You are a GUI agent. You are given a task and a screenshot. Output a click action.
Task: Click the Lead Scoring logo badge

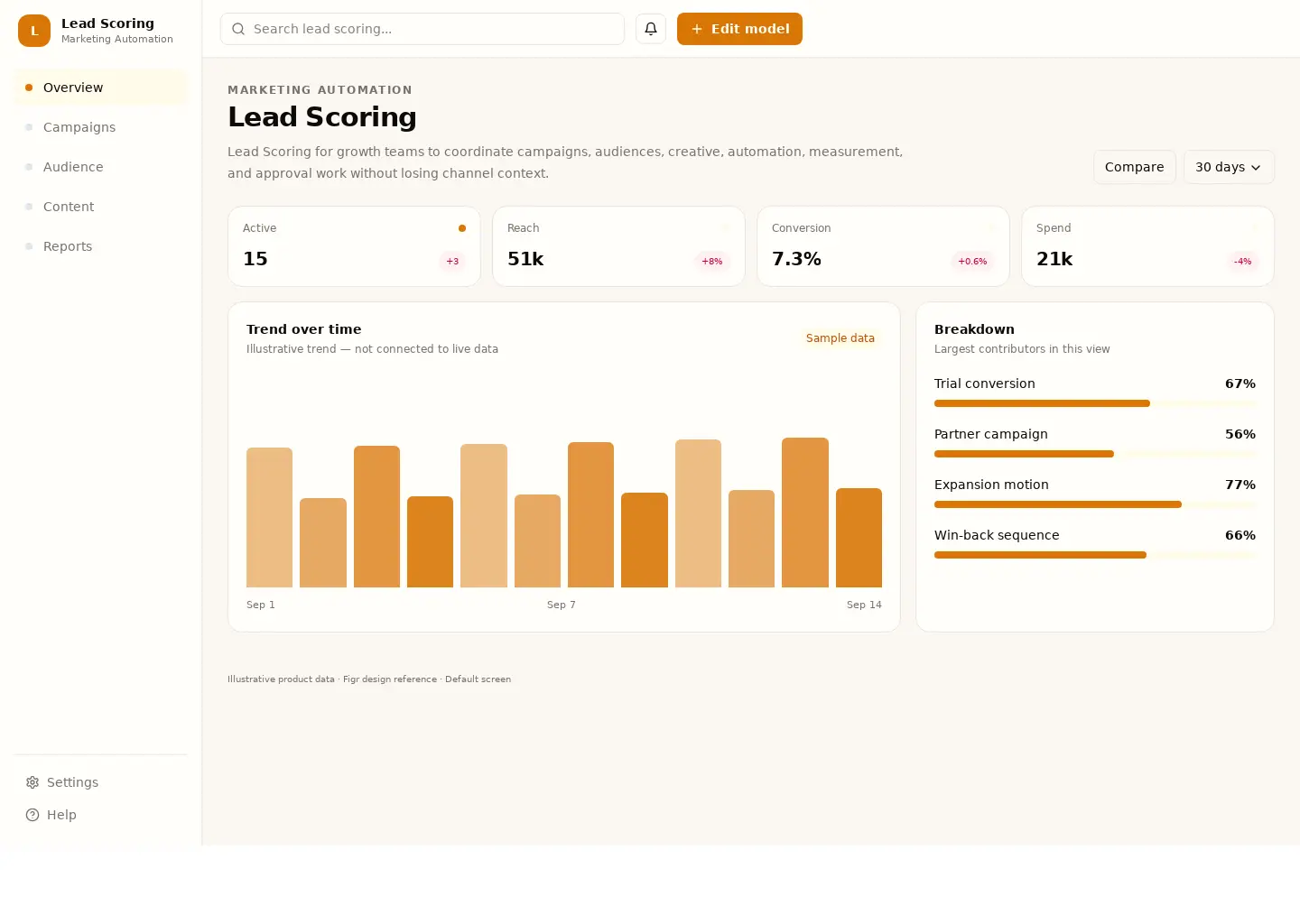pyautogui.click(x=34, y=31)
